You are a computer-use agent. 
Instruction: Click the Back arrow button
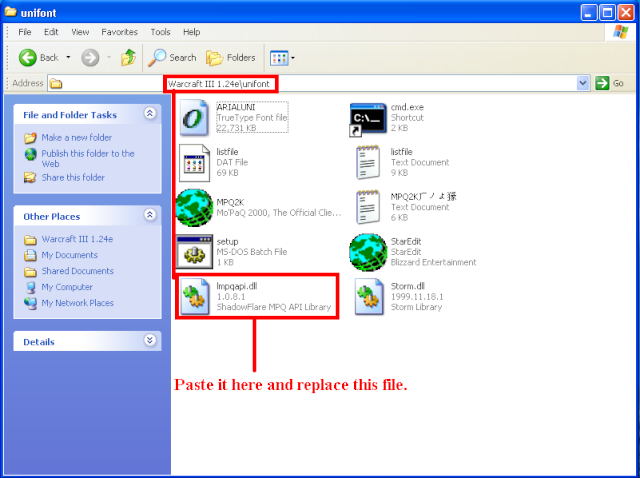tap(28, 58)
